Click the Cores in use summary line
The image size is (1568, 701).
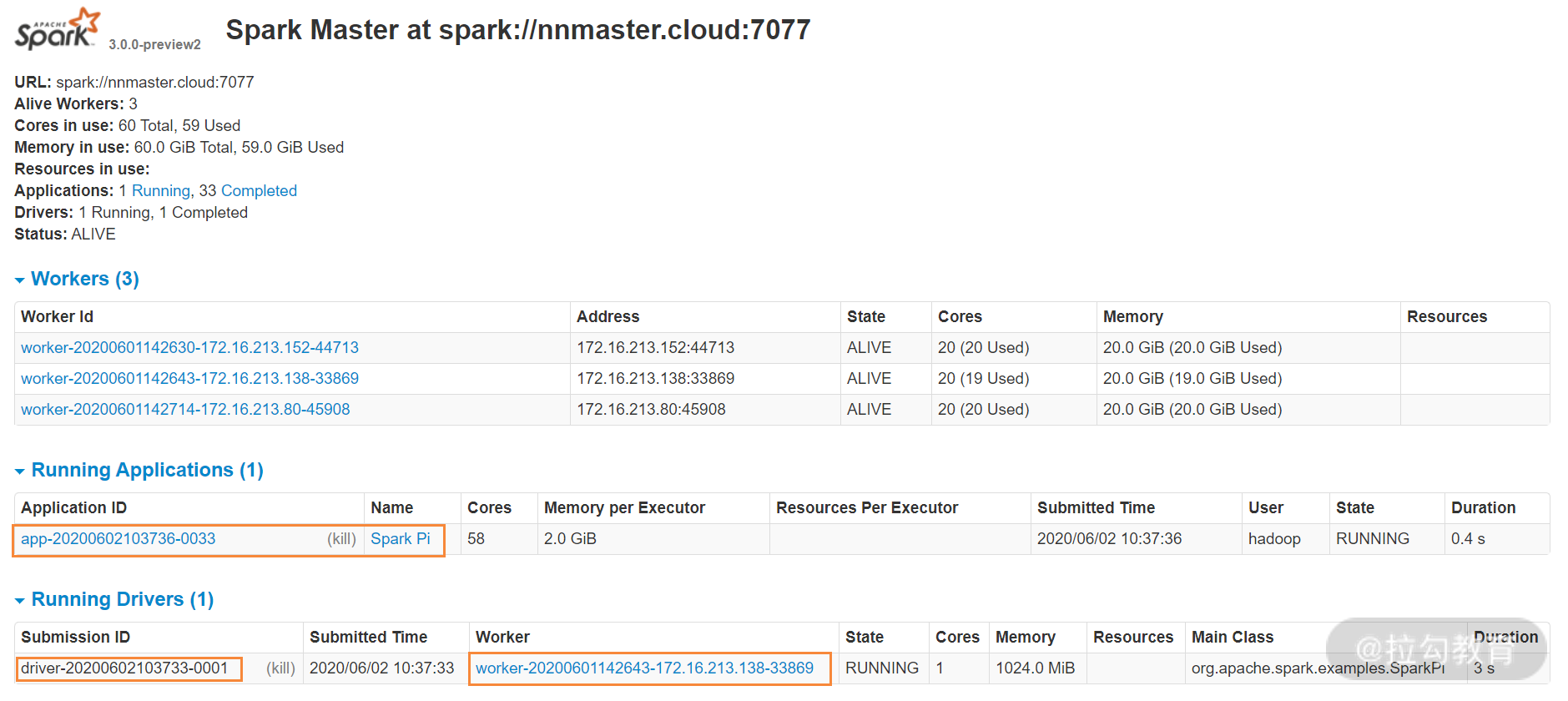click(127, 125)
